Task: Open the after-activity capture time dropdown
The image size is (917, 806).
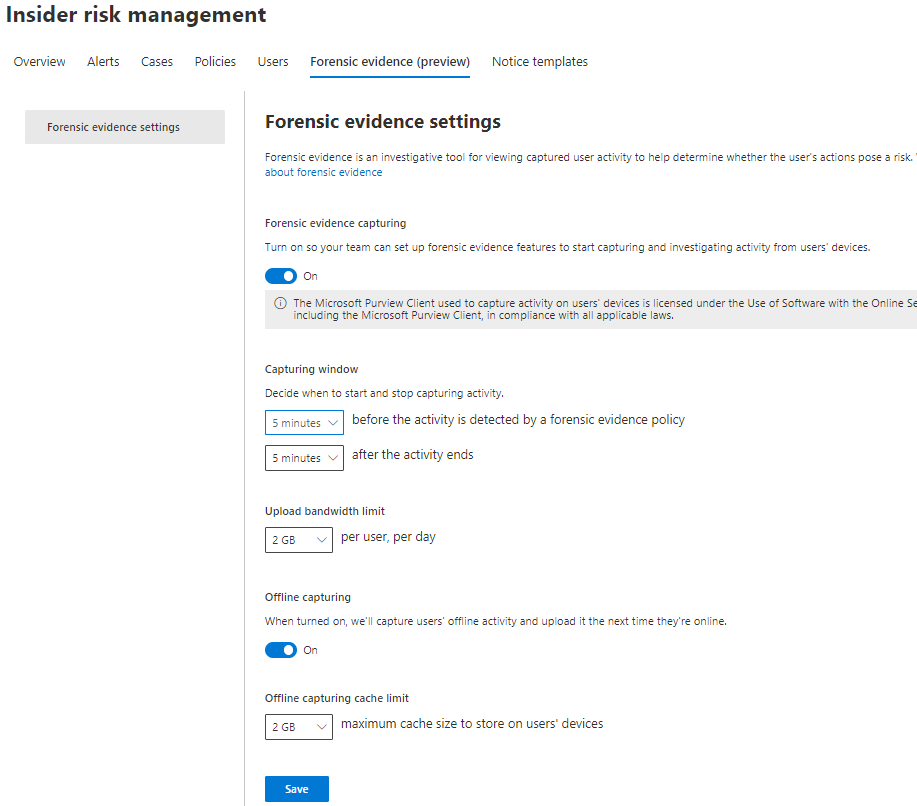Action: point(304,457)
